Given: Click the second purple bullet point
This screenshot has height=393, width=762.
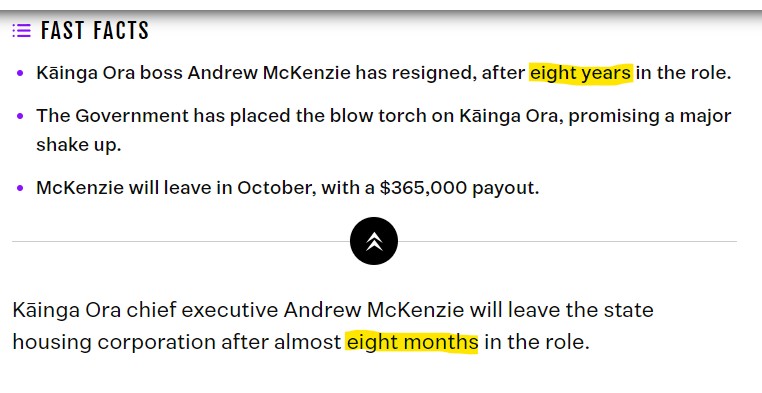Looking at the screenshot, I should (x=20, y=116).
